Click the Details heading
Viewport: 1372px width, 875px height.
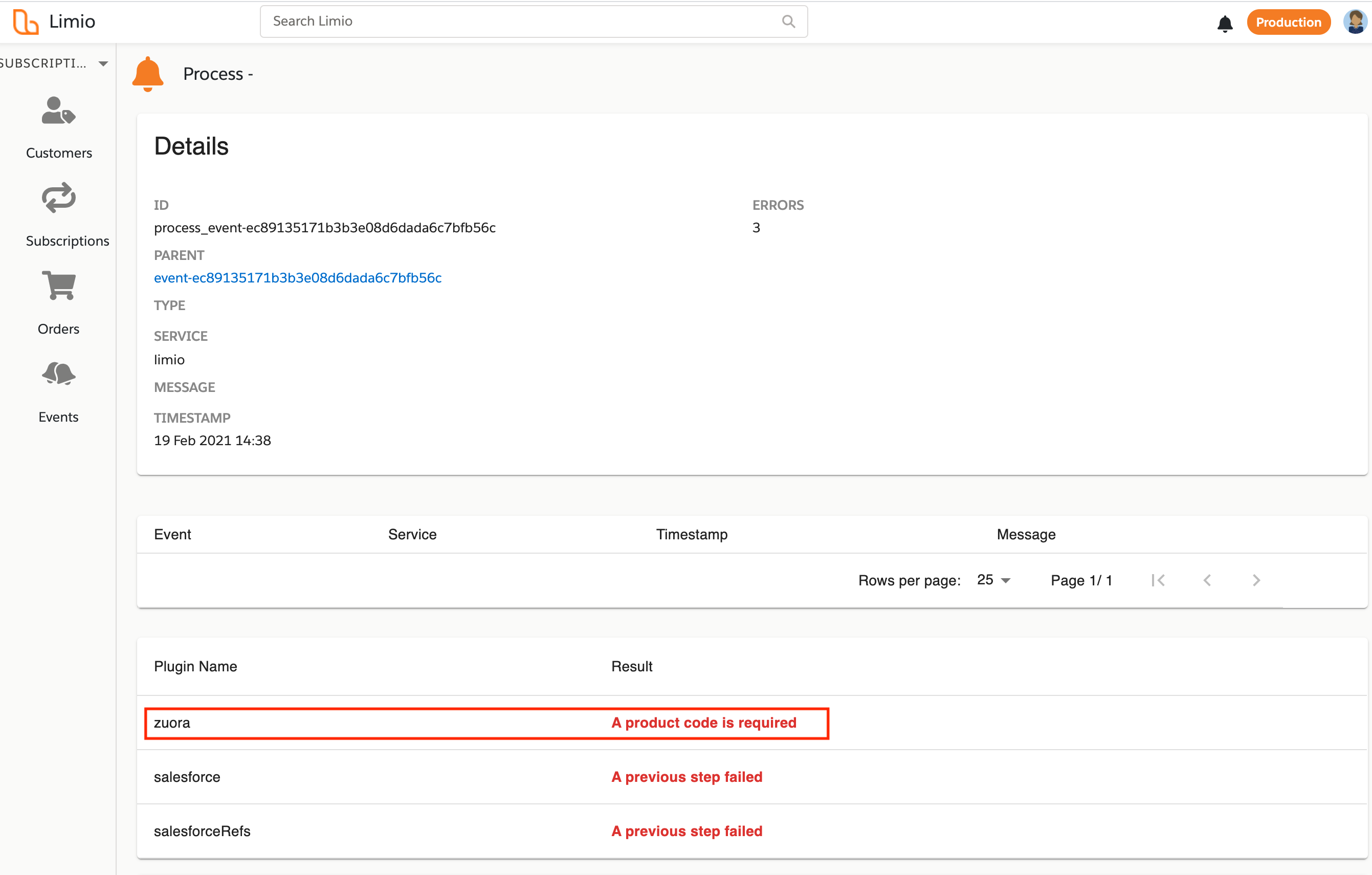pyautogui.click(x=191, y=146)
